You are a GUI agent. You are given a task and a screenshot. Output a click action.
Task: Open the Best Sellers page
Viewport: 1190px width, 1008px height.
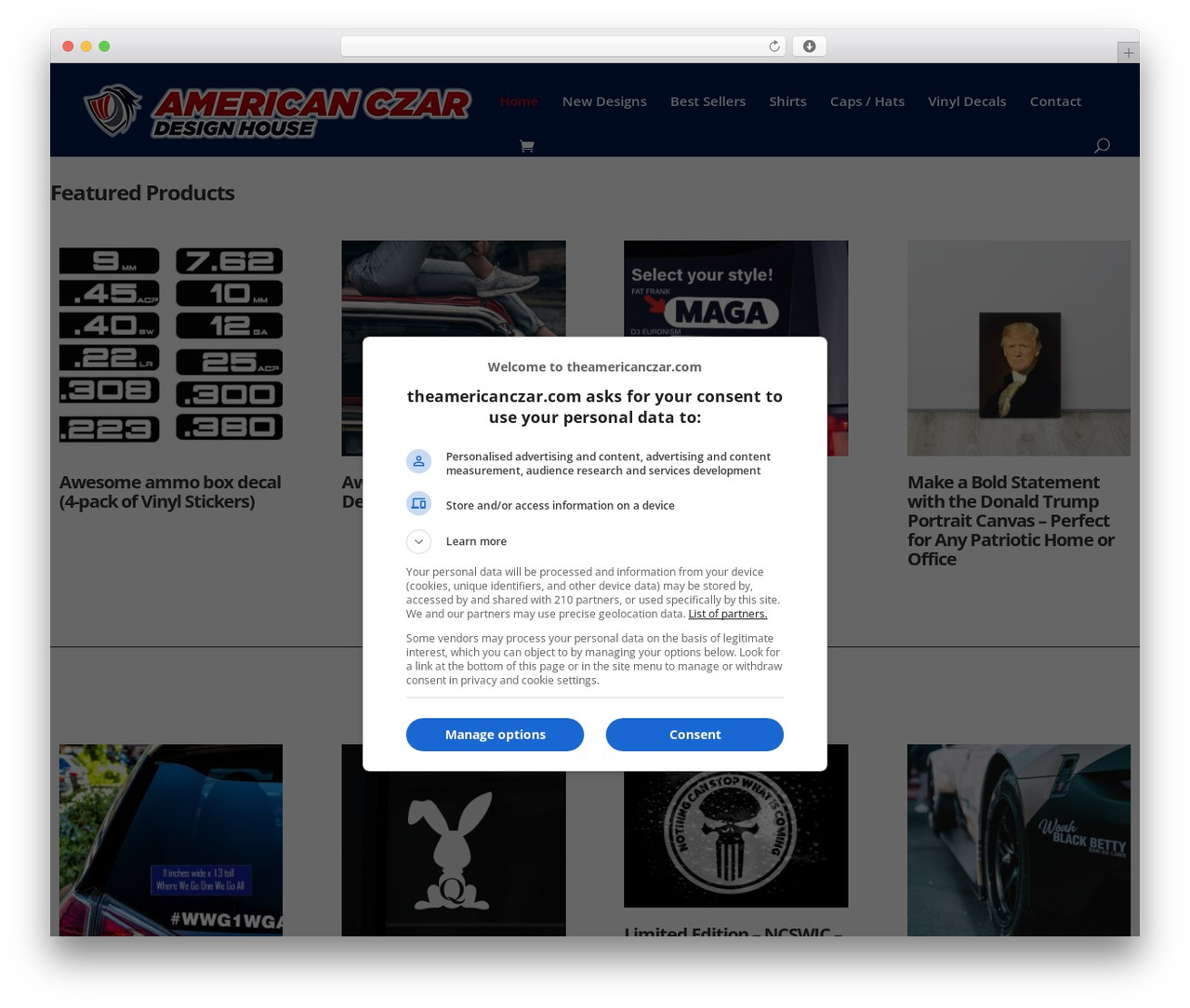pos(707,101)
